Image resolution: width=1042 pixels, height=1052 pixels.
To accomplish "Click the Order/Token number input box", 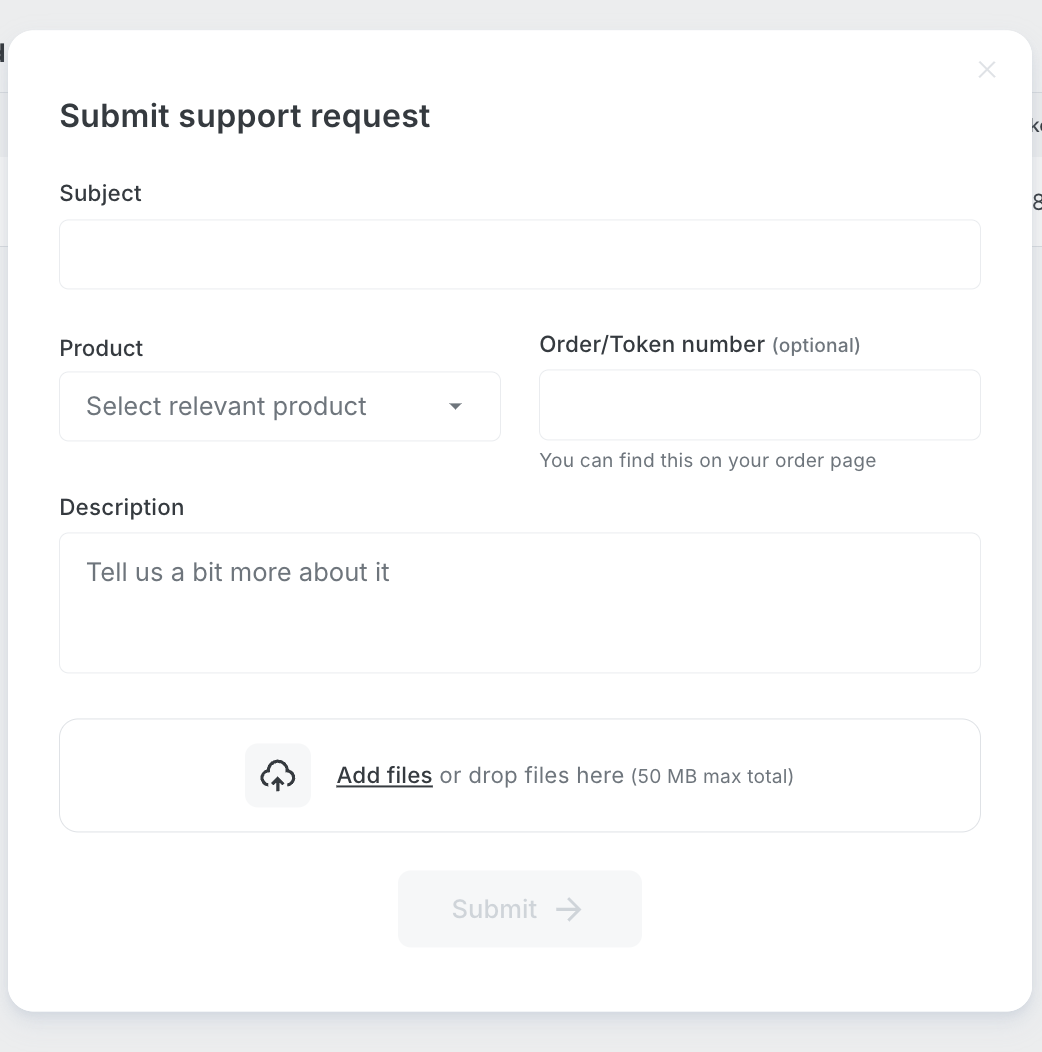I will tap(759, 405).
